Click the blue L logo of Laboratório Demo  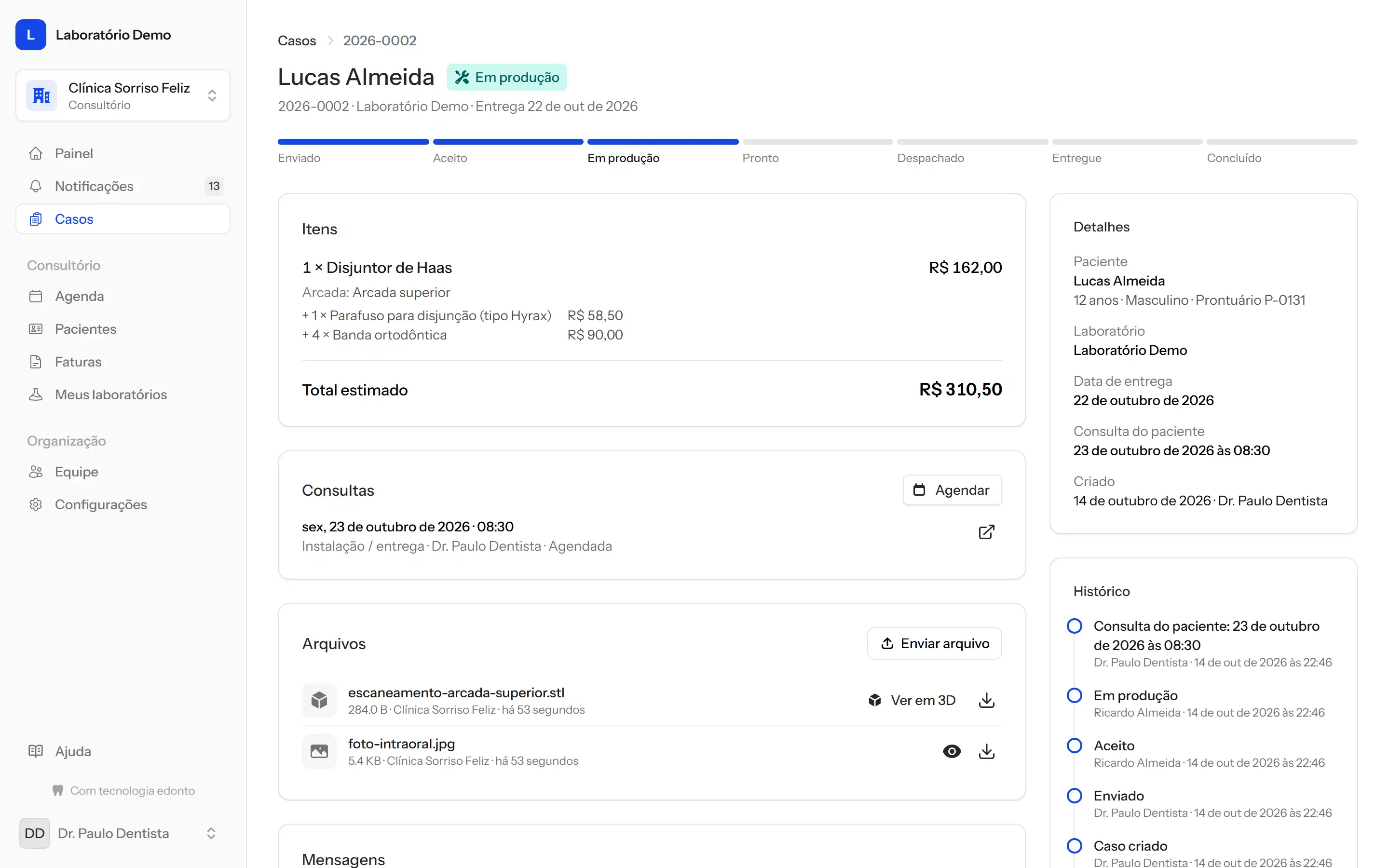coord(30,34)
